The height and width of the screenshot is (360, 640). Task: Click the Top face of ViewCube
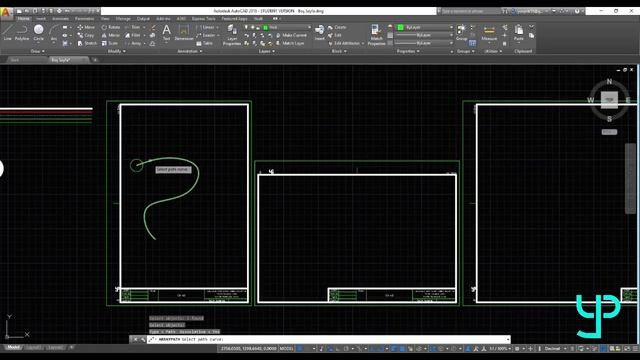609,99
